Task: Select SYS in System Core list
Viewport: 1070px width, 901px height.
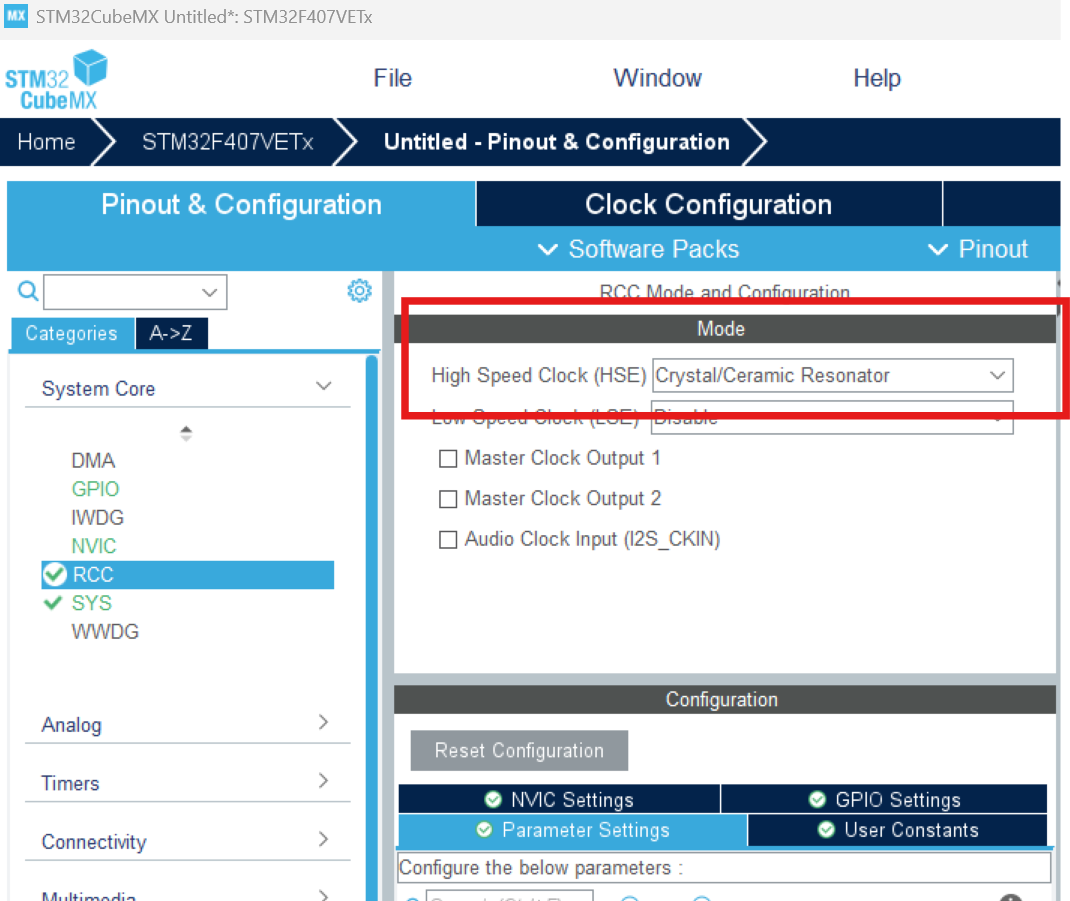Action: 91,603
